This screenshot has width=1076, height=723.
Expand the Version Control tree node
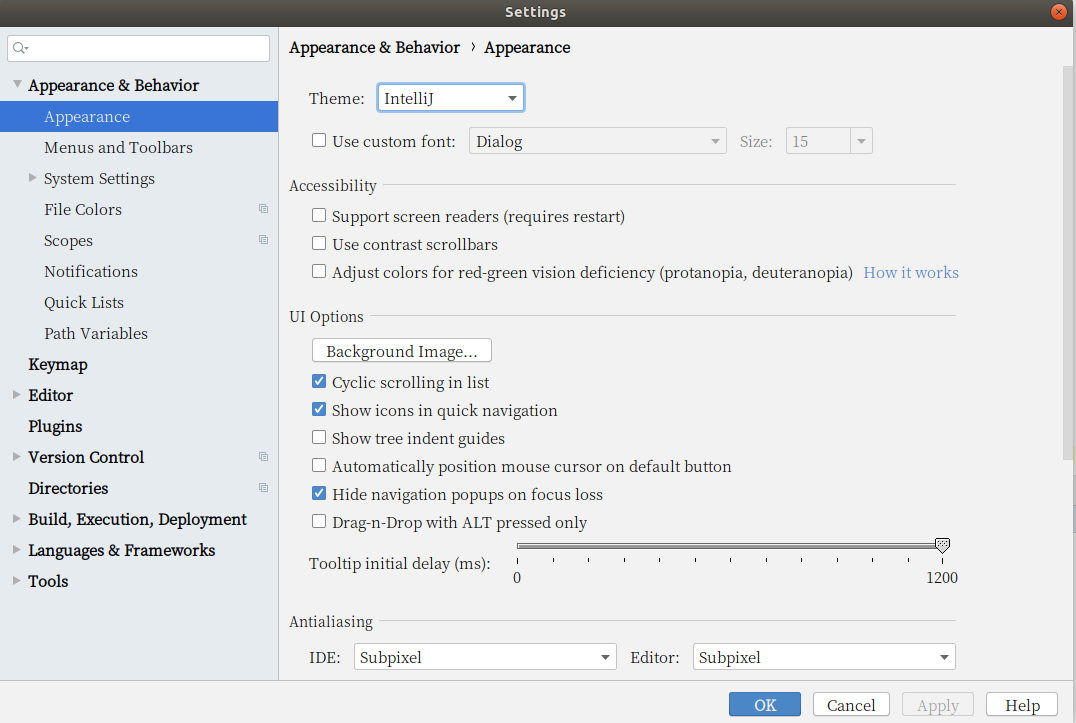point(16,456)
